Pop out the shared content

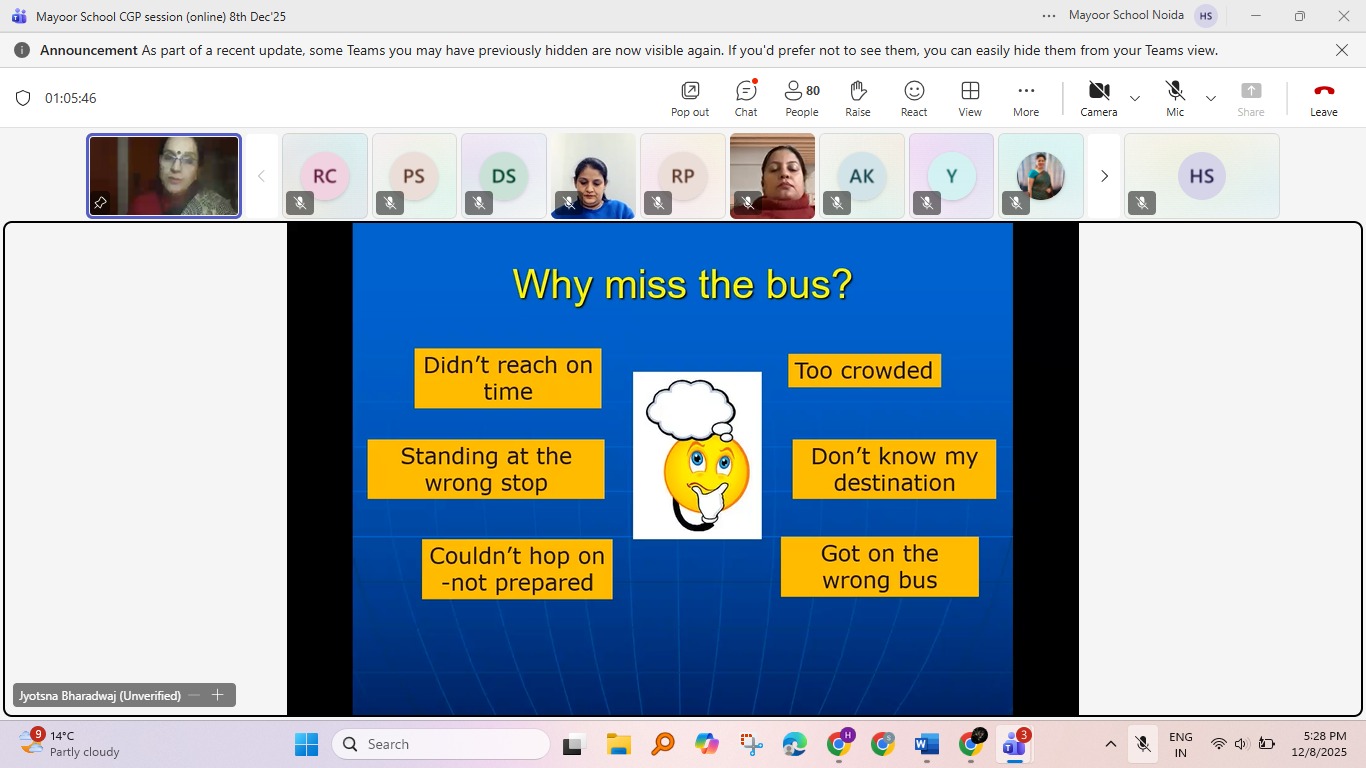tap(689, 98)
